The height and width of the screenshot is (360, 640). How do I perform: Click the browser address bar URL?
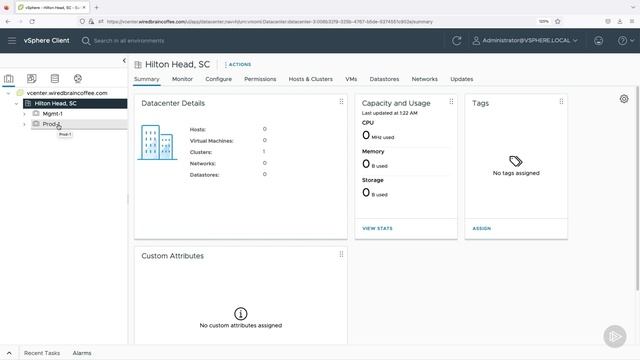pos(269,22)
